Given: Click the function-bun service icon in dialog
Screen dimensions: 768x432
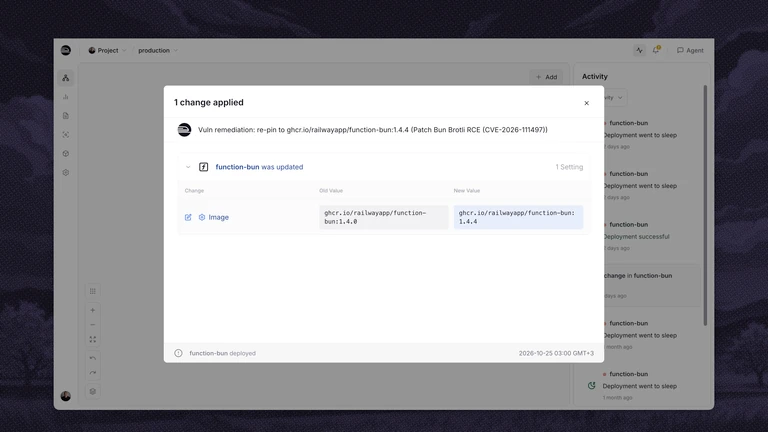Looking at the screenshot, I should (203, 167).
